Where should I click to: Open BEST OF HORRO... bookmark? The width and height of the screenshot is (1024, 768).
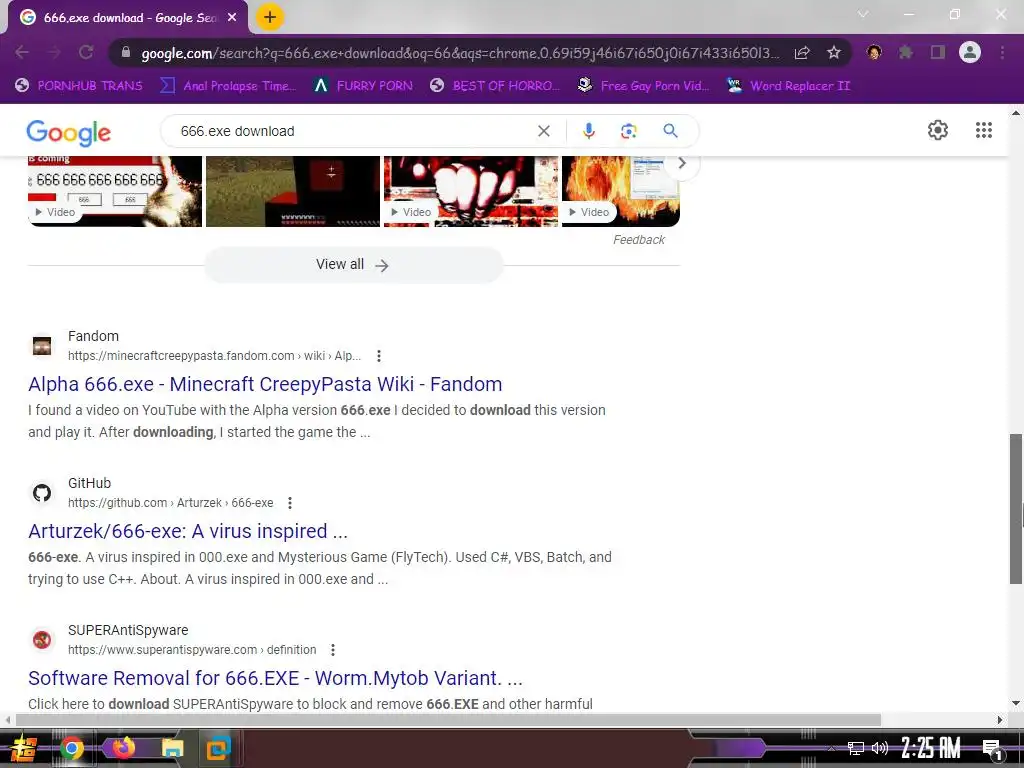[x=495, y=86]
